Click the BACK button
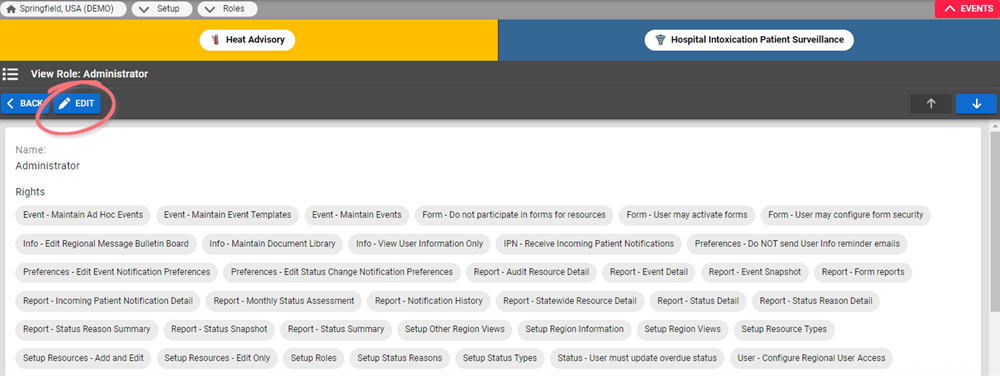1000x376 pixels. 25,104
